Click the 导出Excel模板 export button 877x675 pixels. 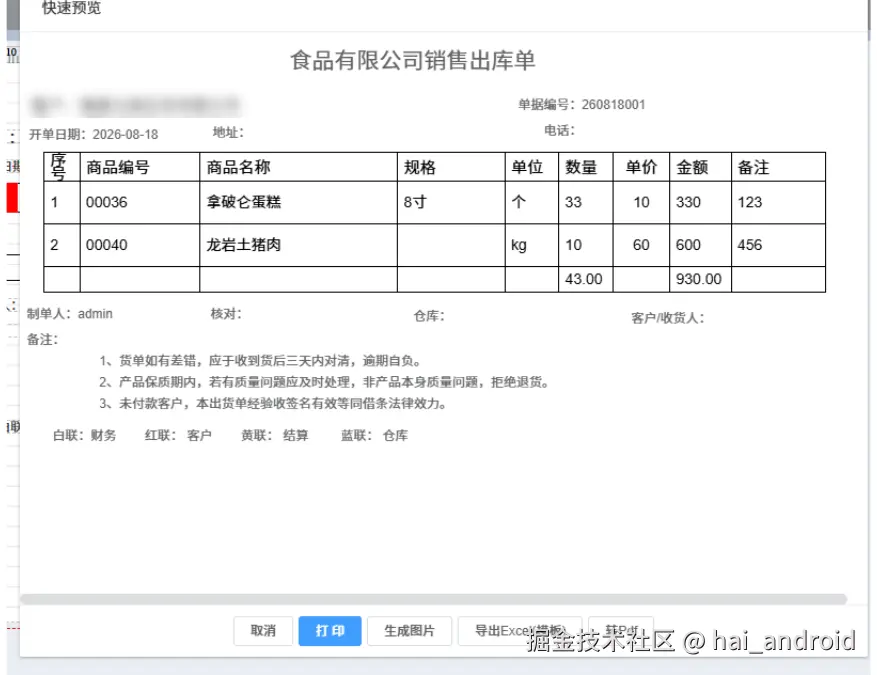pos(520,631)
